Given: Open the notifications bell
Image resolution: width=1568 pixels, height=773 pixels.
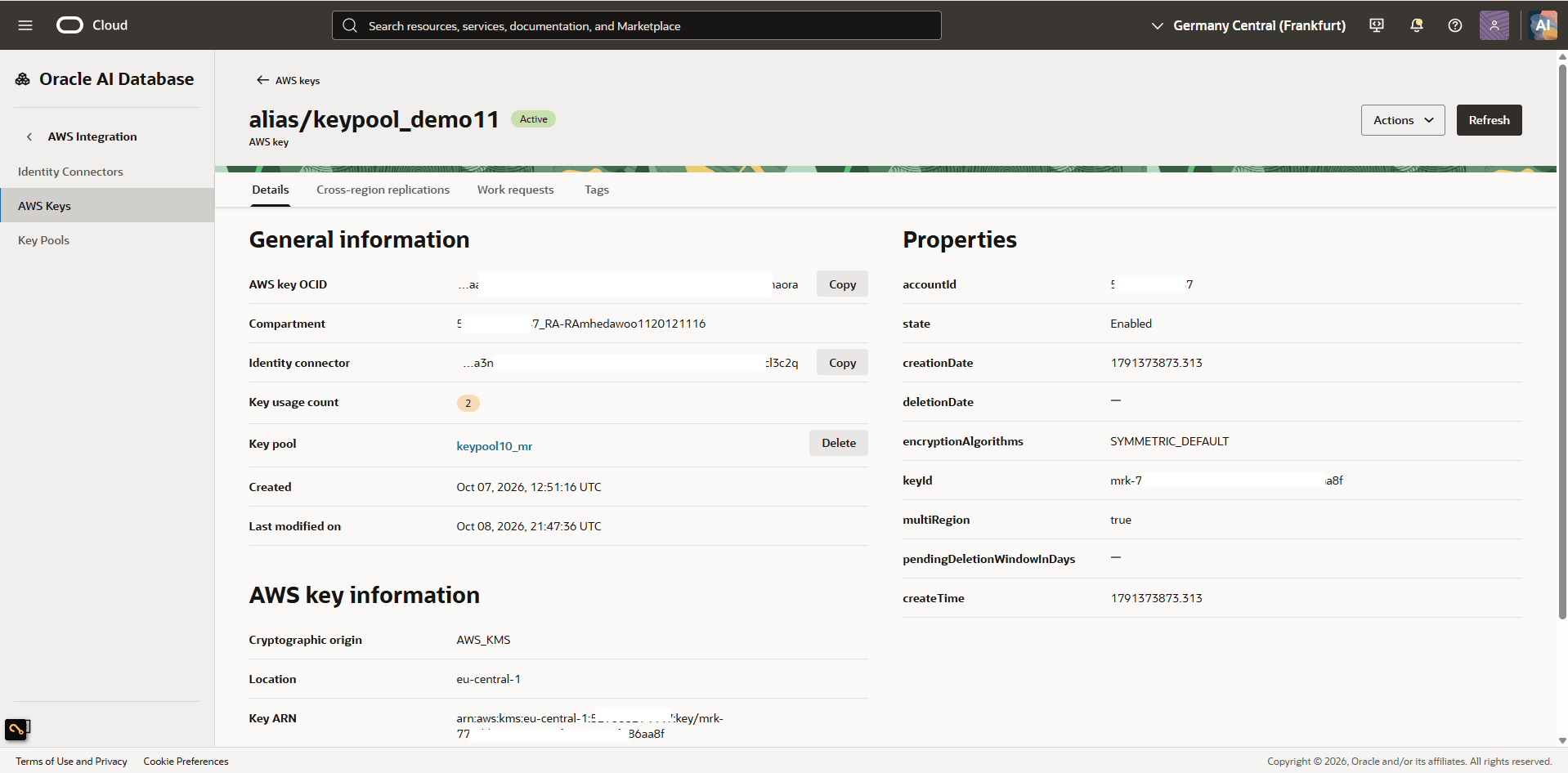Looking at the screenshot, I should click(1417, 25).
